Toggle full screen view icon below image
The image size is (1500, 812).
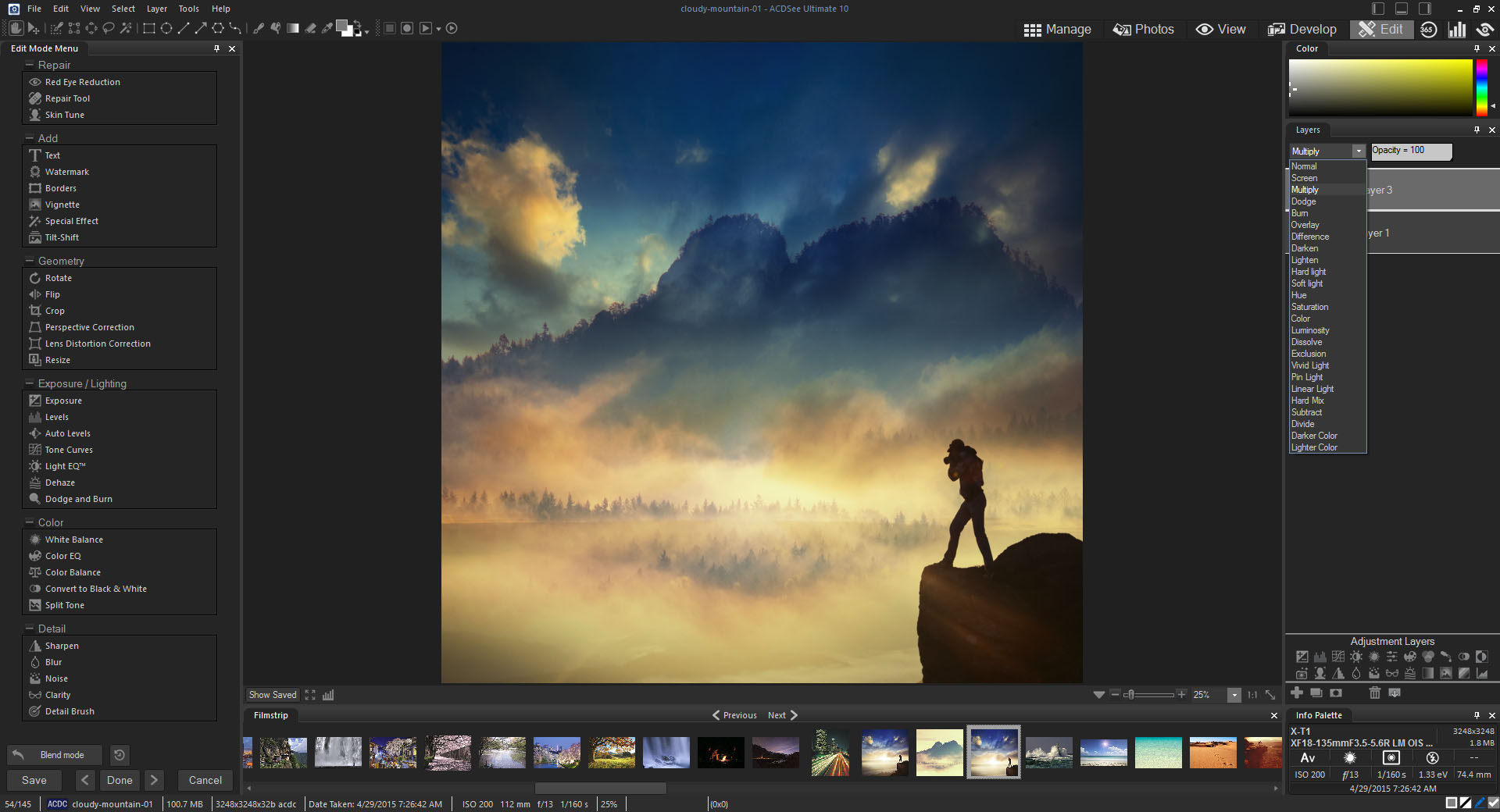pos(310,695)
